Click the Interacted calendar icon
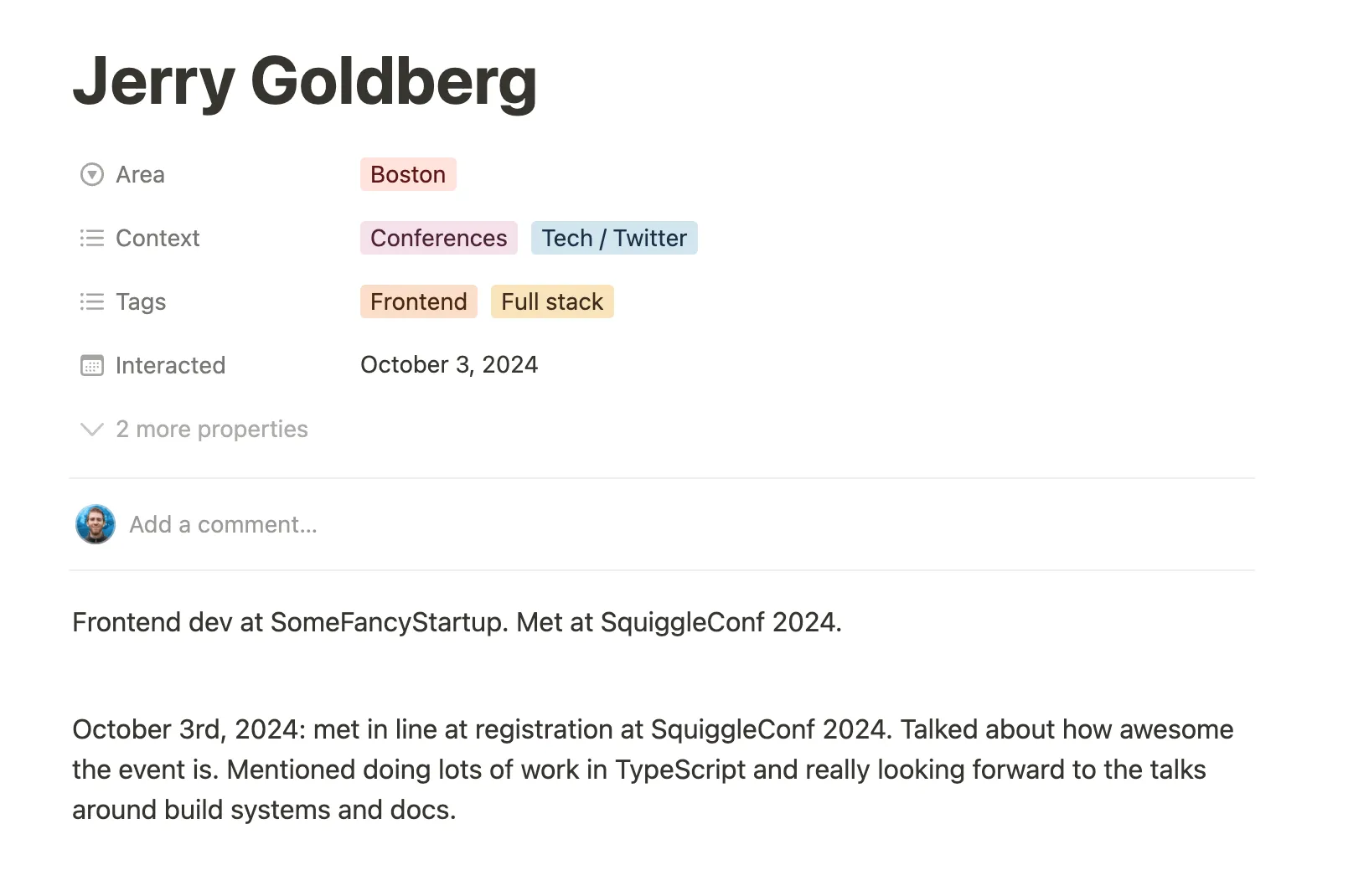Screen dimensions: 1369x896 coord(92,365)
